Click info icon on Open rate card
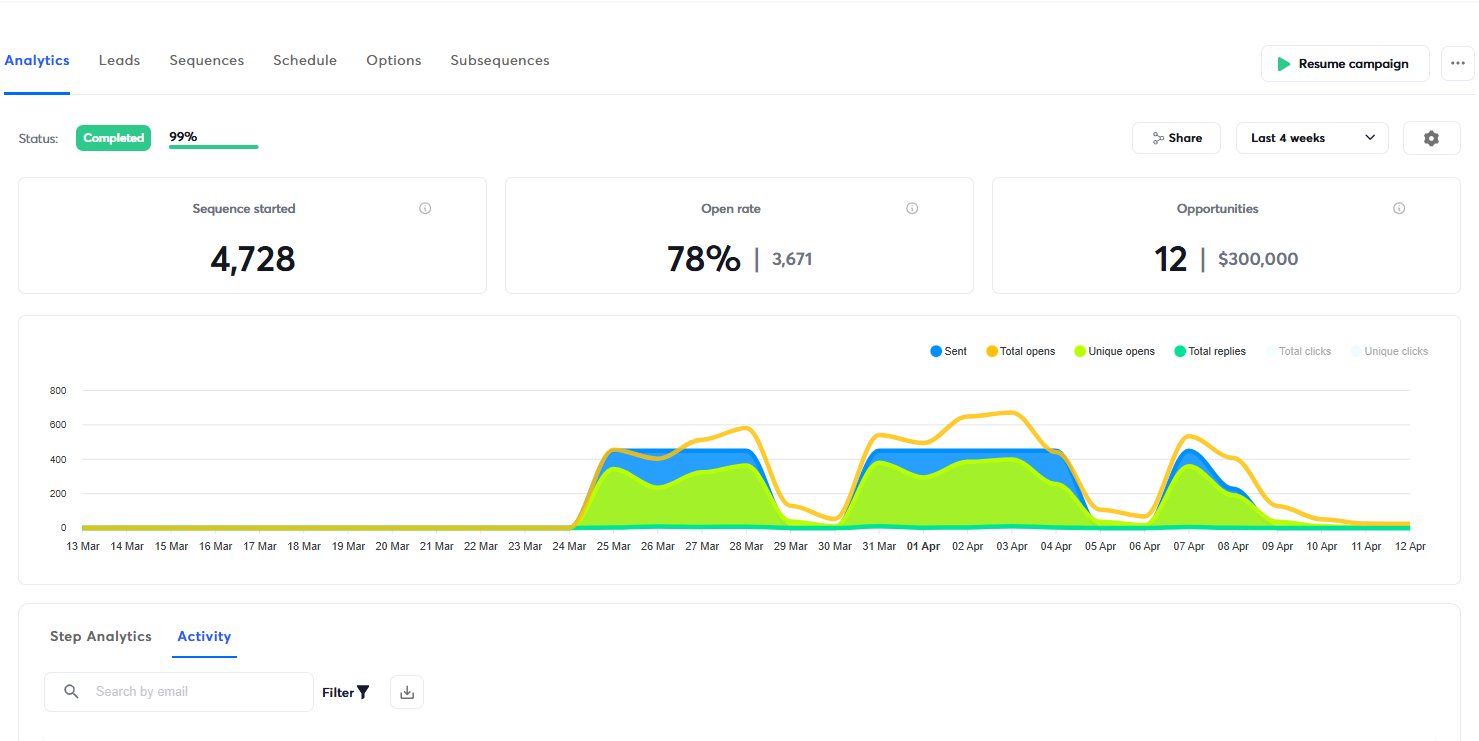 click(912, 209)
